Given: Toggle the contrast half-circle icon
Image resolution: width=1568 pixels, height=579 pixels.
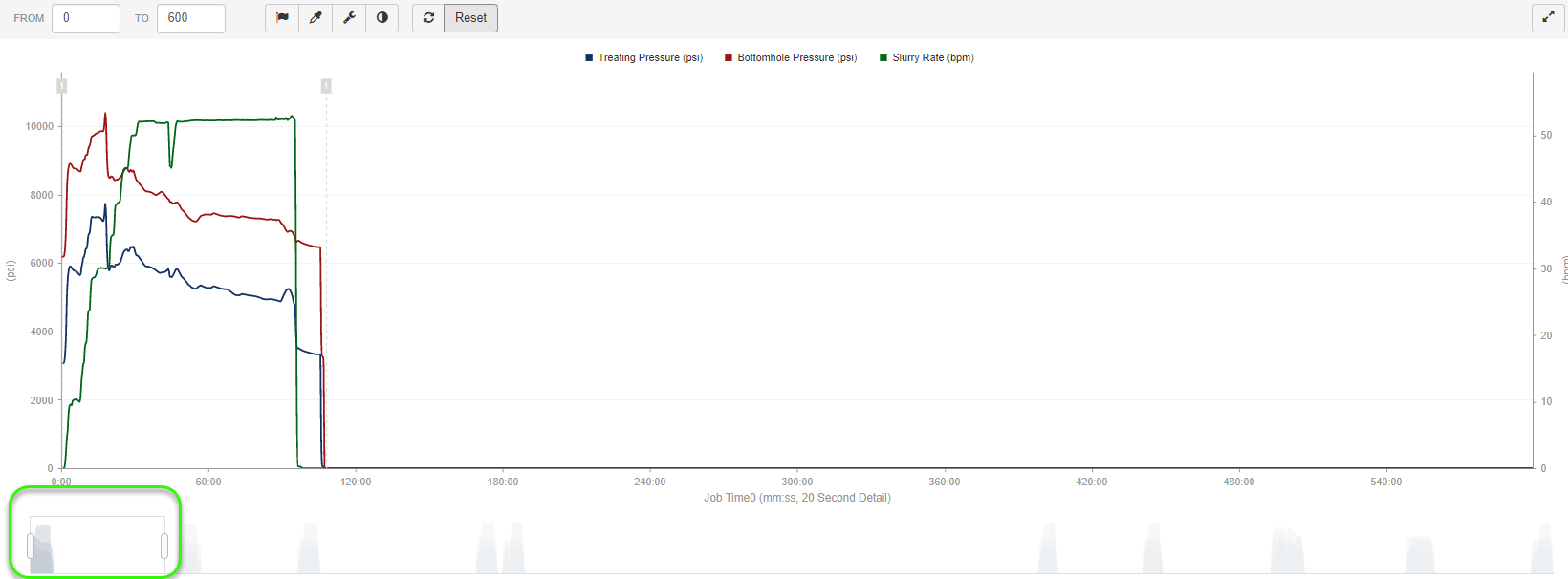Looking at the screenshot, I should 382,18.
